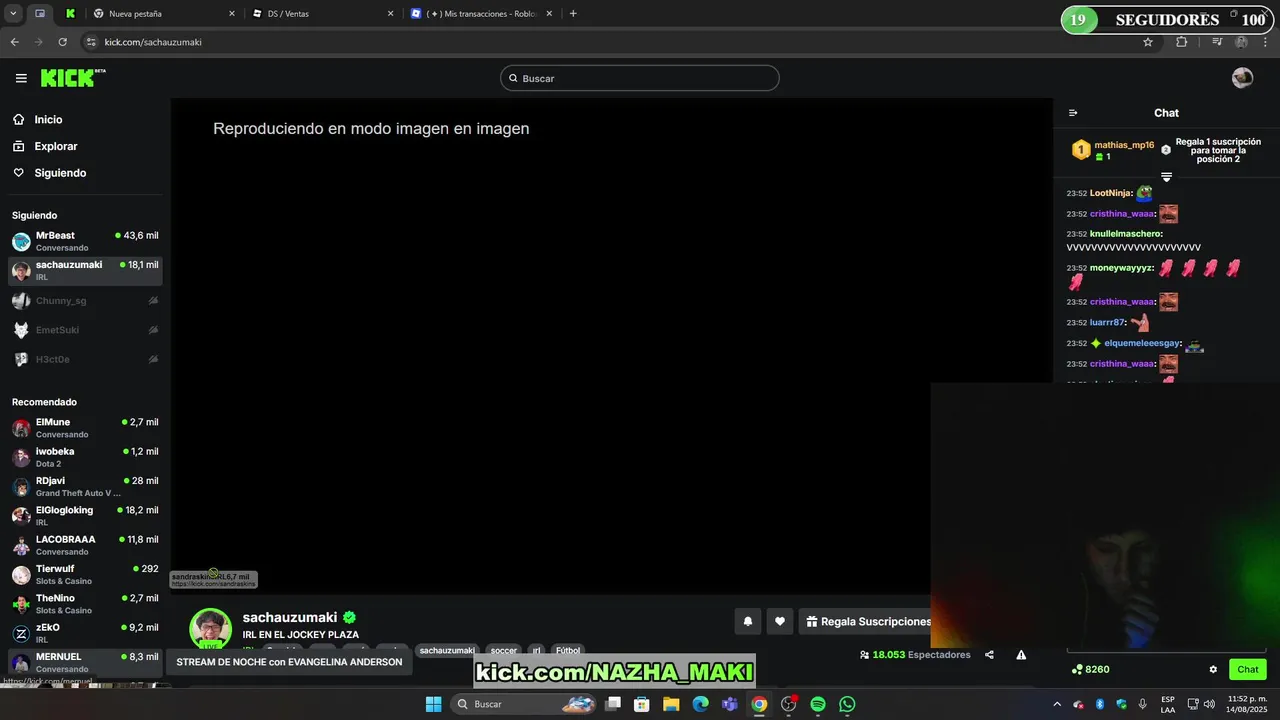This screenshot has width=1280, height=720.
Task: Click the Fútbol tag
Action: [x=568, y=650]
